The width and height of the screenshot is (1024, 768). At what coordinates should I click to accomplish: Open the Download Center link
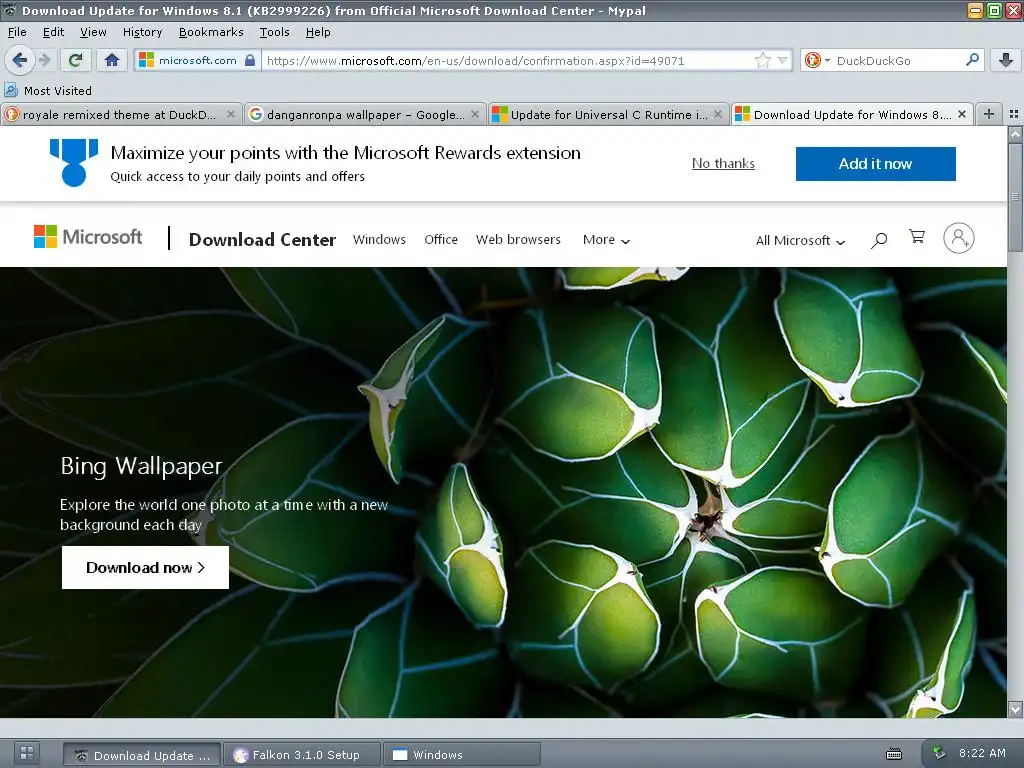click(263, 240)
